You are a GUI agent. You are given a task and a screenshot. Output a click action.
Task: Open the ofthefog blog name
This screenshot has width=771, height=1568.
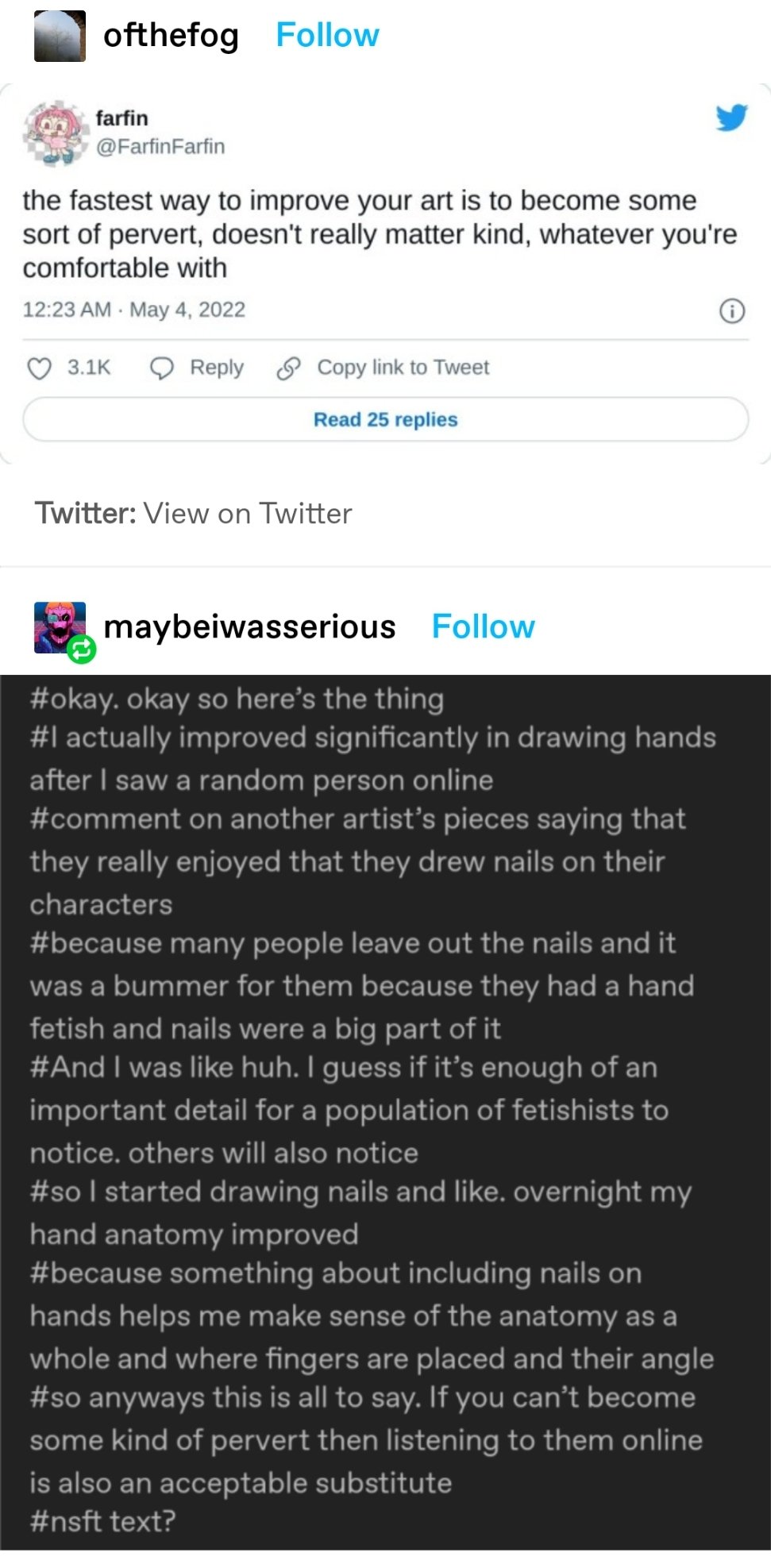coord(171,36)
